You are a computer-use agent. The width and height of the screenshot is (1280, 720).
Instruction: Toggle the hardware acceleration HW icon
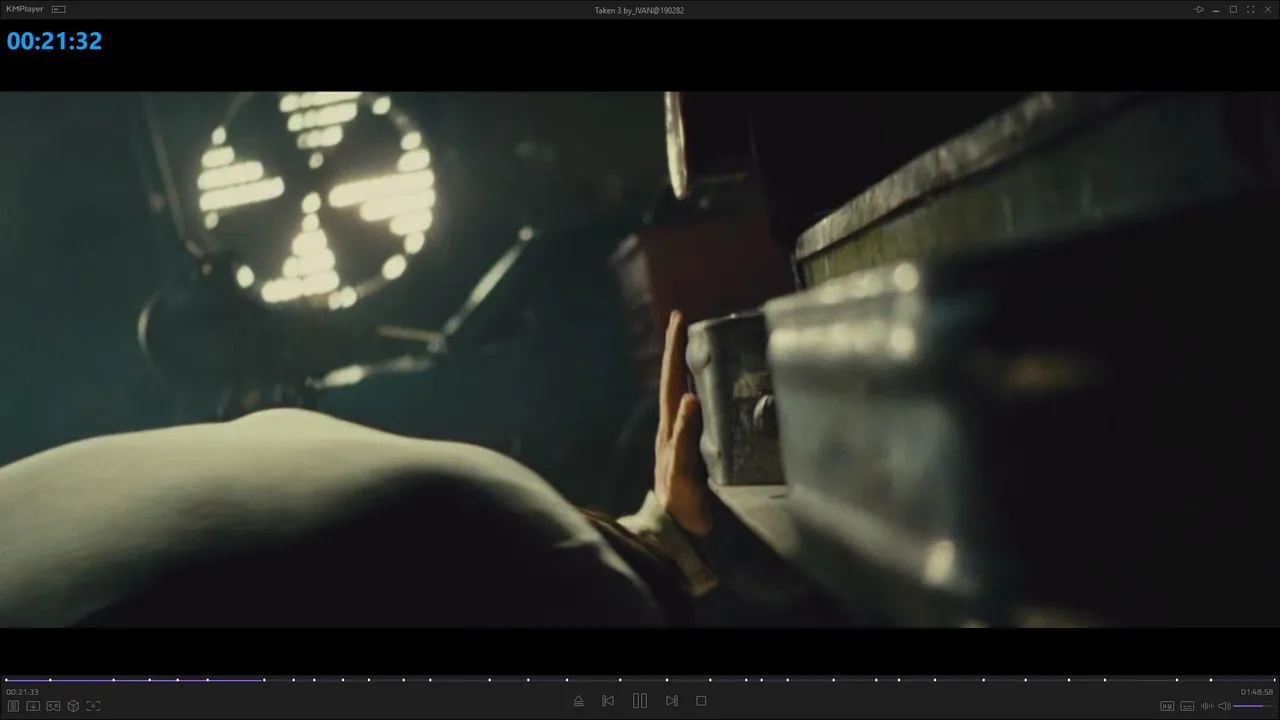tap(1167, 706)
